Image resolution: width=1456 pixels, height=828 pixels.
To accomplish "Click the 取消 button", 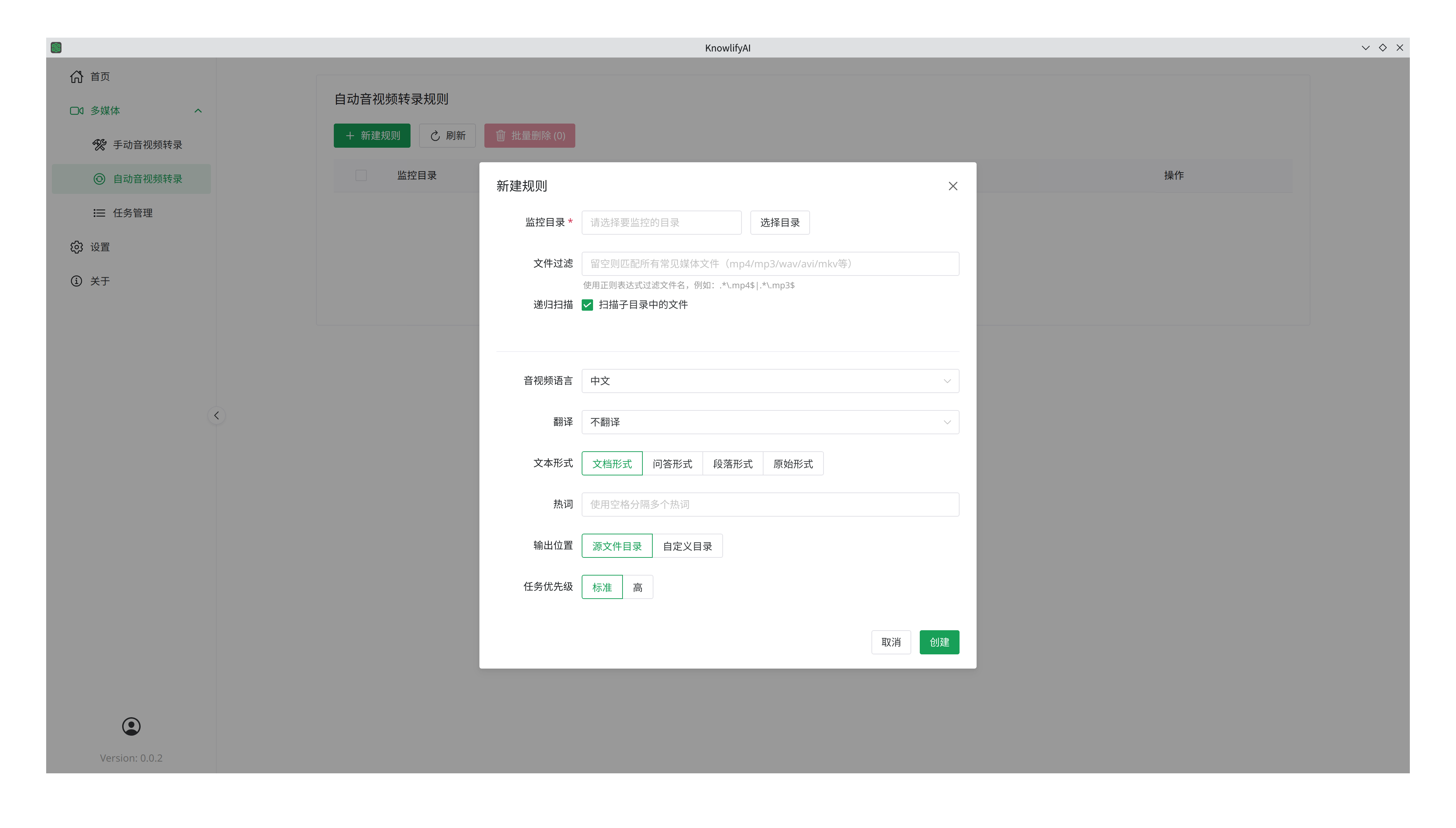I will 891,642.
